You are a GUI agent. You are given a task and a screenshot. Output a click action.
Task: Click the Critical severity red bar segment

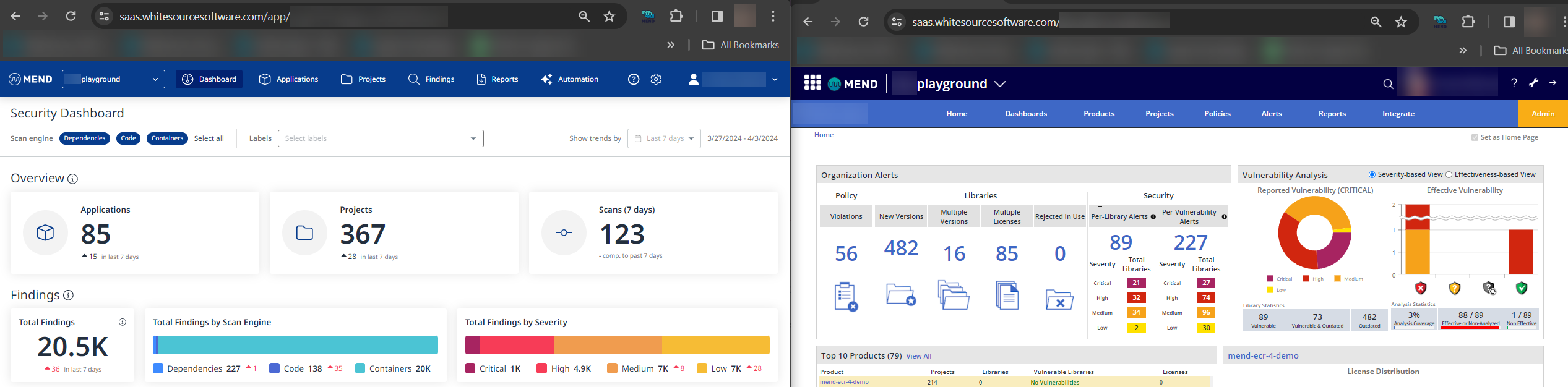pos(473,345)
